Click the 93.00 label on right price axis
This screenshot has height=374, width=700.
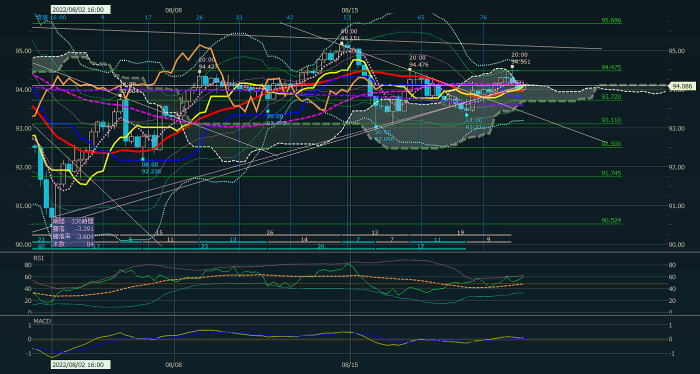(x=676, y=129)
